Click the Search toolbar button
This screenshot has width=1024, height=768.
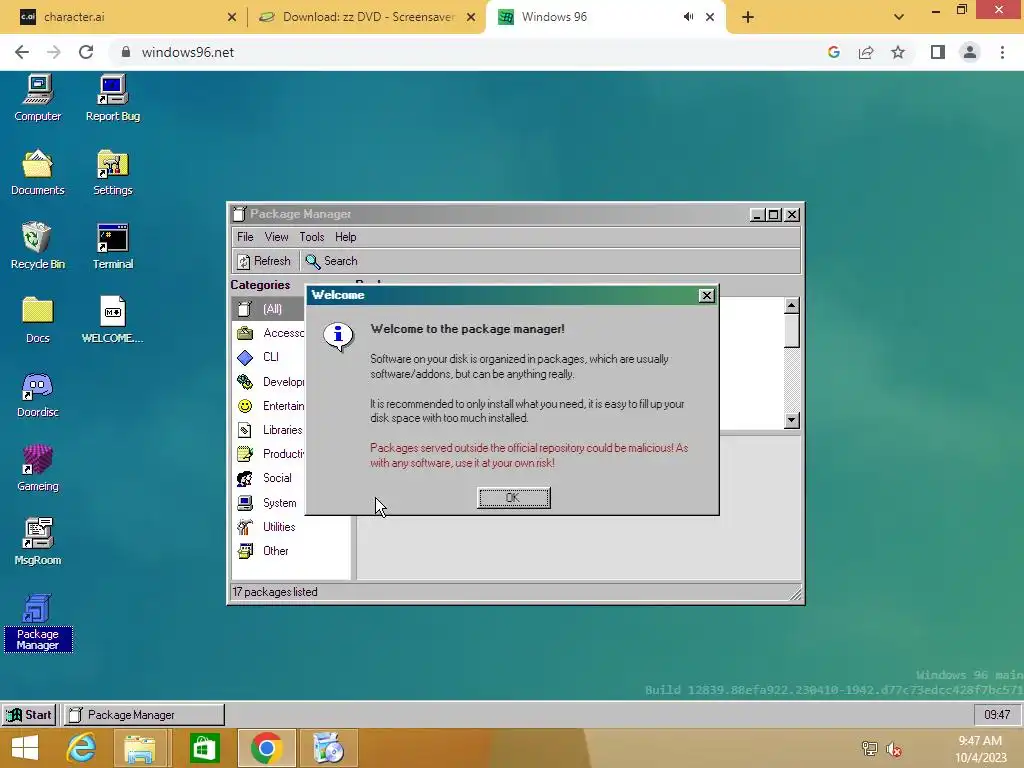[x=332, y=261]
